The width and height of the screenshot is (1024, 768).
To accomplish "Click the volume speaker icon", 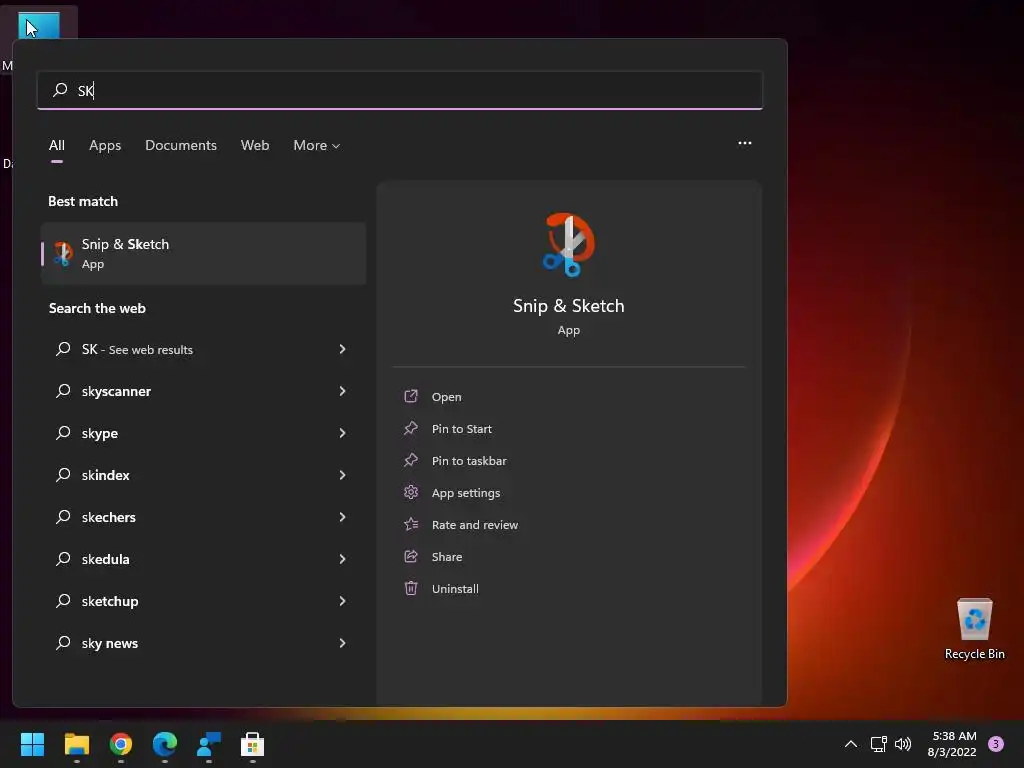I will point(903,744).
